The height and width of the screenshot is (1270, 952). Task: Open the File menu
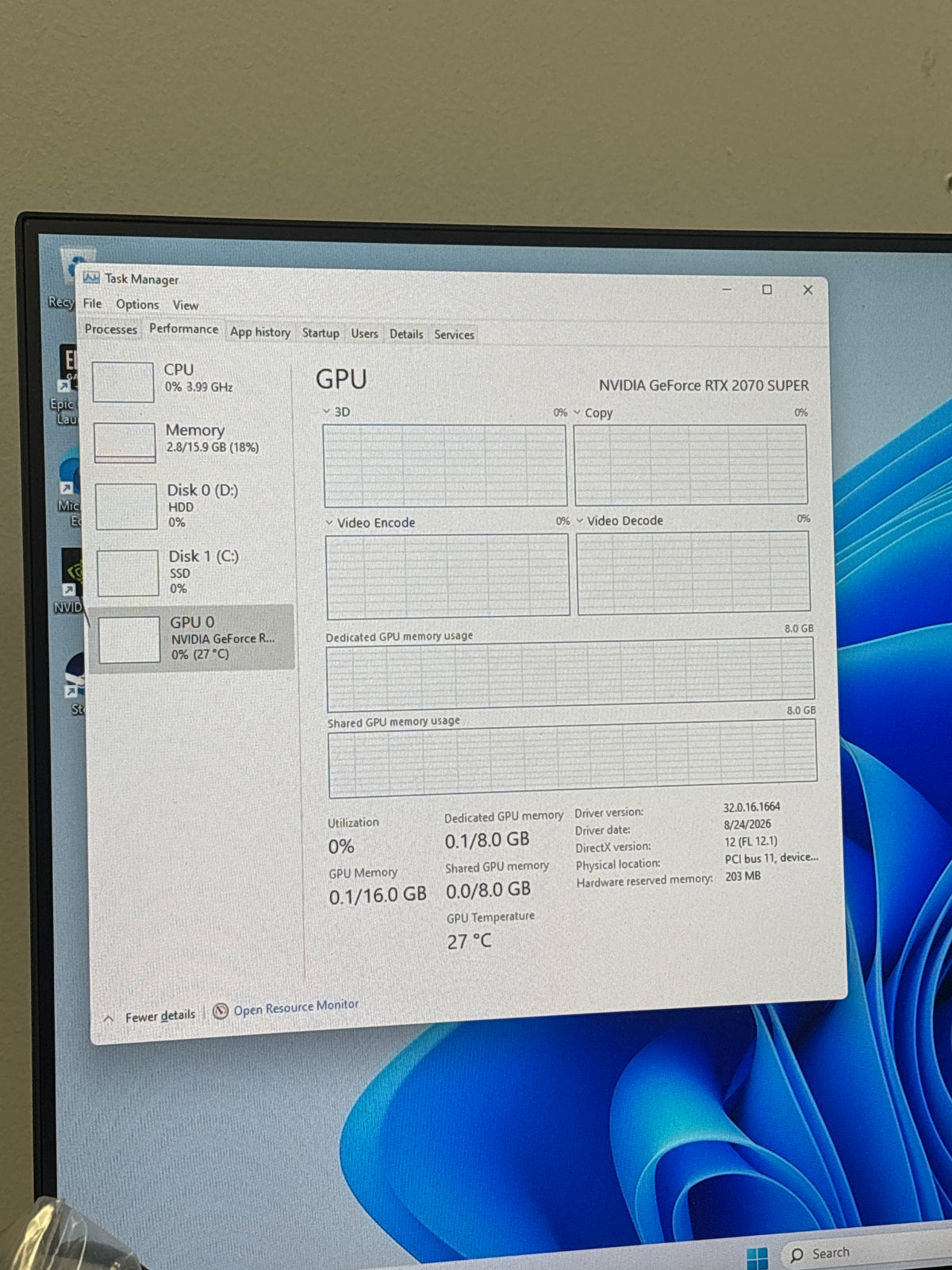pos(93,303)
